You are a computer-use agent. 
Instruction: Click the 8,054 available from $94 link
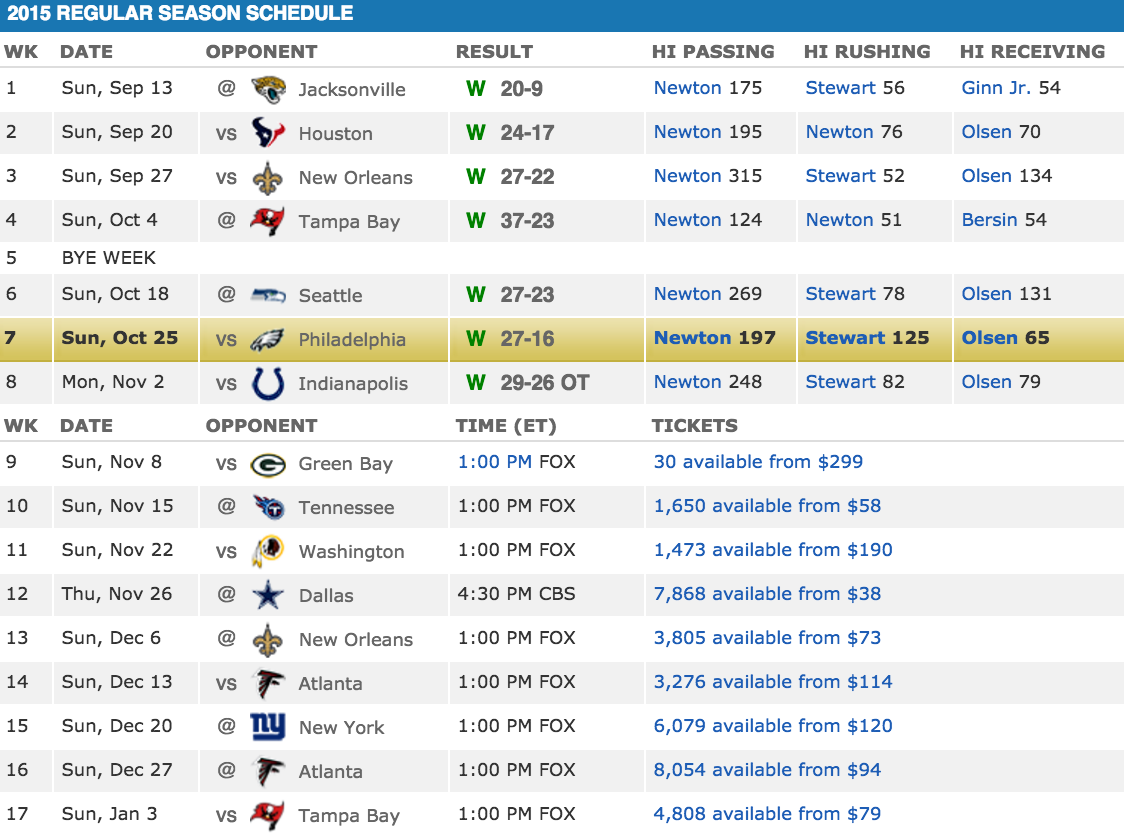click(767, 770)
